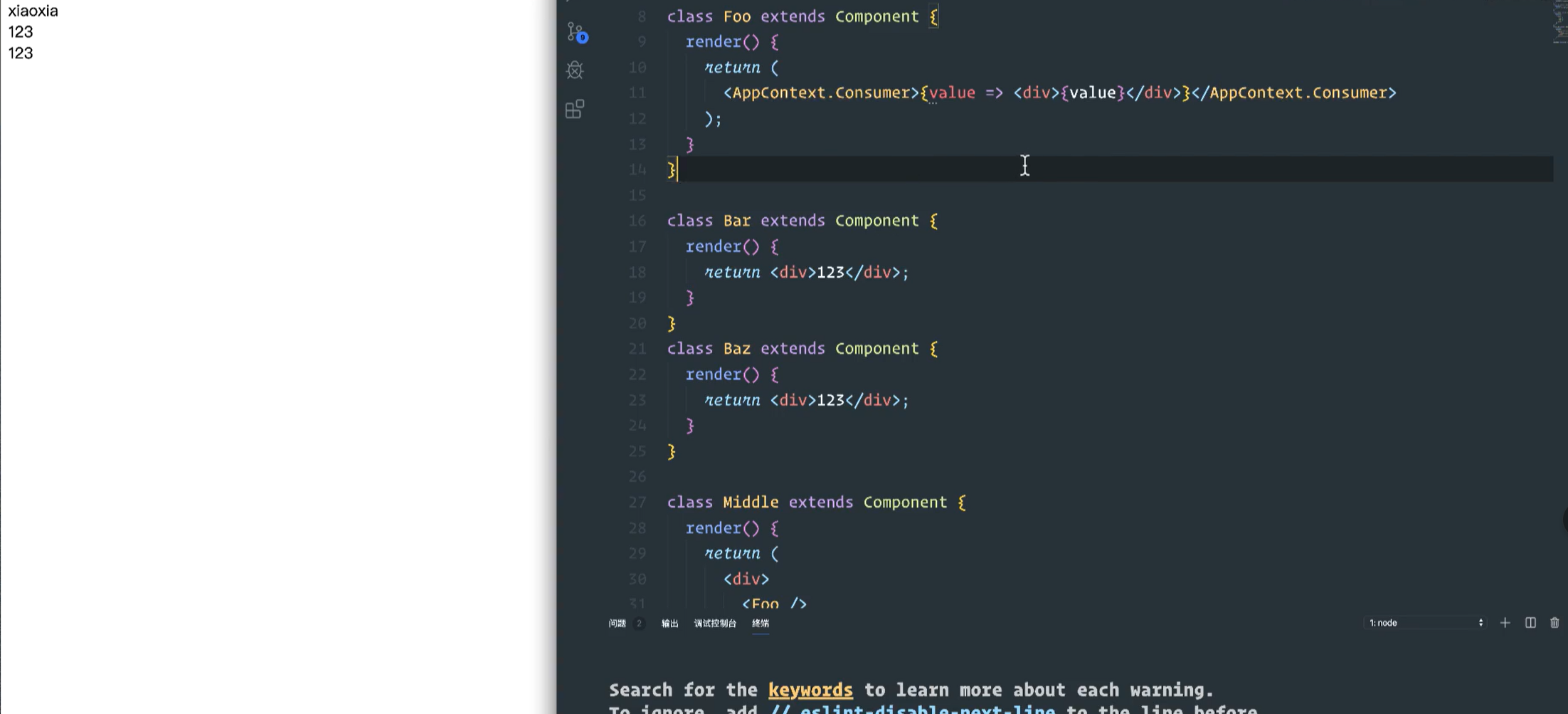Click second '123' line in browser preview

click(x=21, y=53)
